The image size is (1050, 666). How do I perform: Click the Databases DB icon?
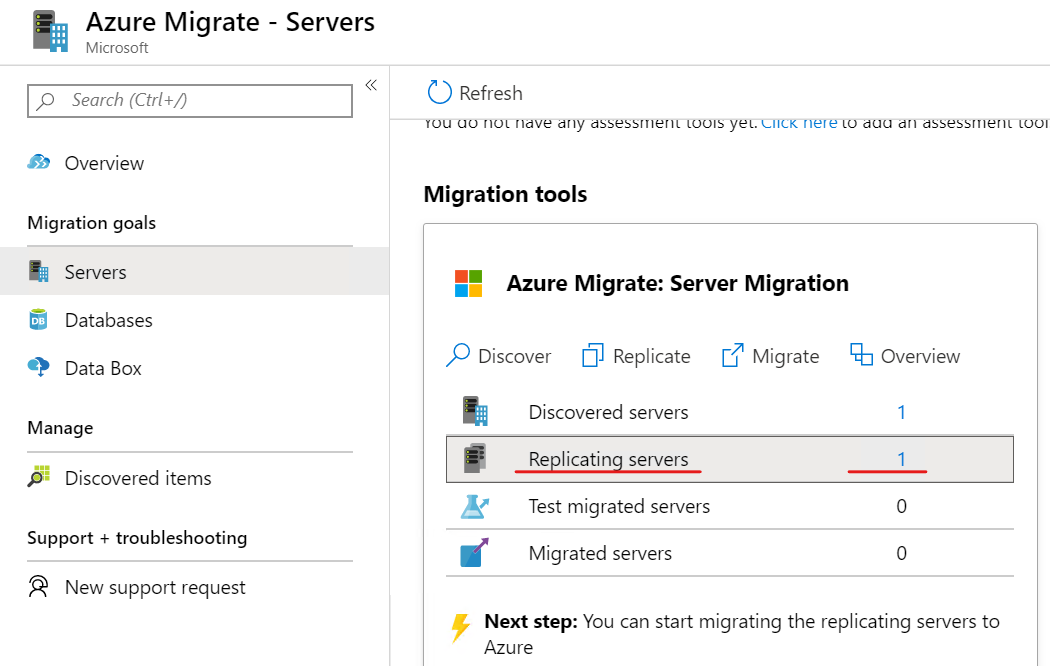coord(38,319)
